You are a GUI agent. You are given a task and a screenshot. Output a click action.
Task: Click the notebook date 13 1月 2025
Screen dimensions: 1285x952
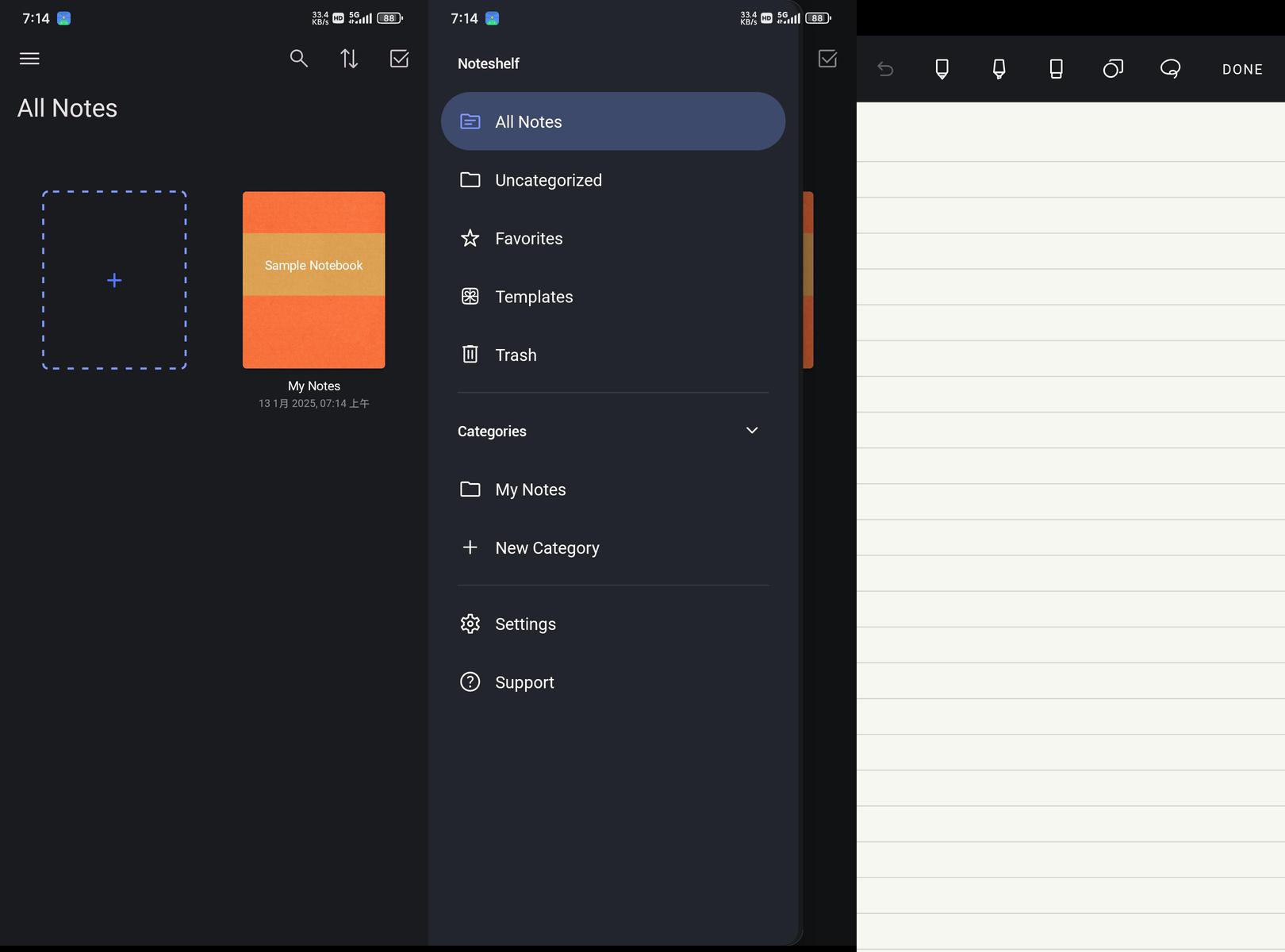coord(314,403)
